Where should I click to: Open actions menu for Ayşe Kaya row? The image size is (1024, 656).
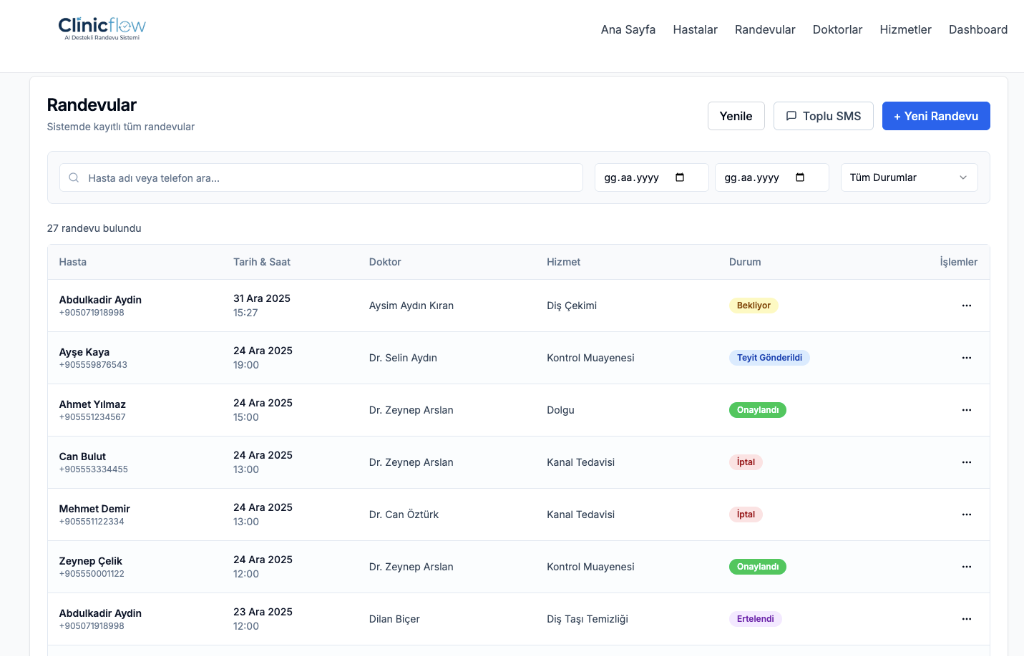click(x=966, y=358)
